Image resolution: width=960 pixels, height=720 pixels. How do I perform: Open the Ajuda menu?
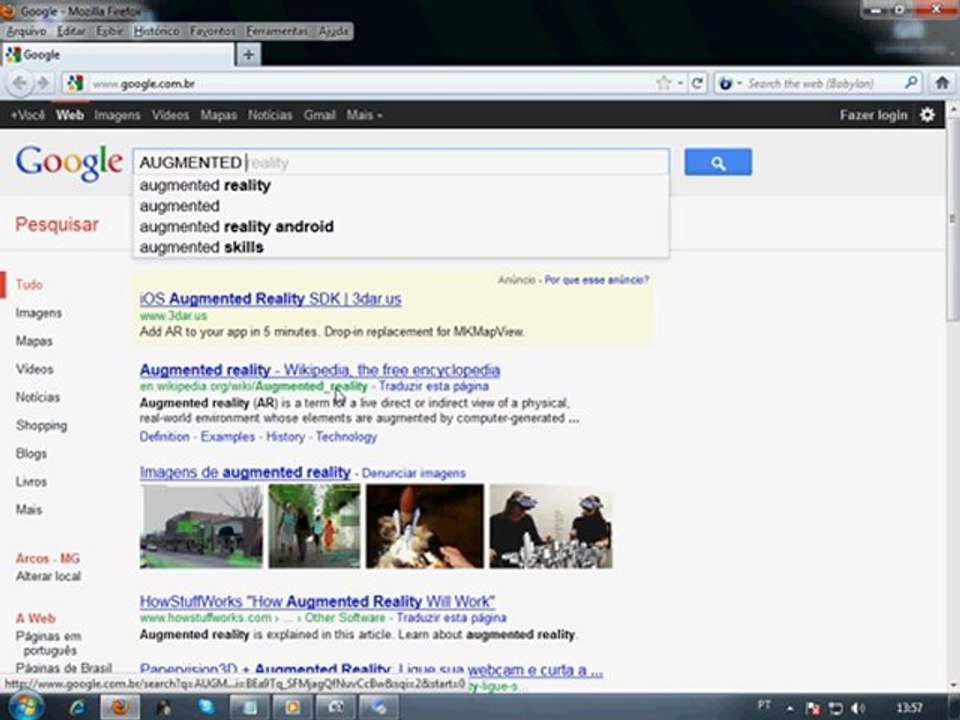coord(333,31)
